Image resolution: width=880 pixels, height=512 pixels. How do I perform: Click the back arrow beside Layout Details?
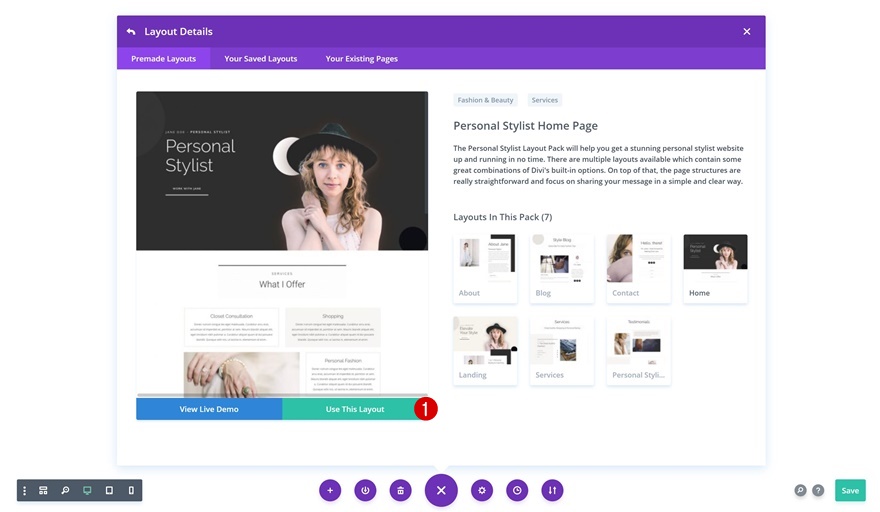click(x=131, y=31)
